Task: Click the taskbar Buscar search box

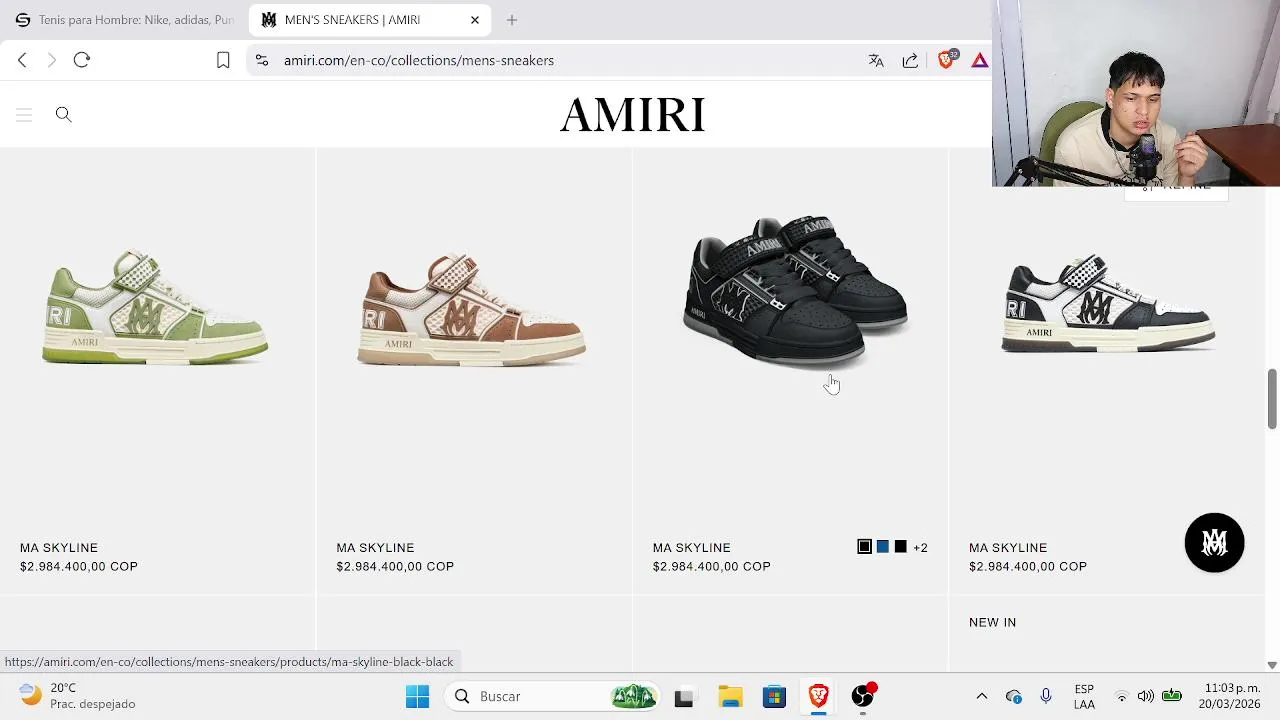Action: coord(553,696)
